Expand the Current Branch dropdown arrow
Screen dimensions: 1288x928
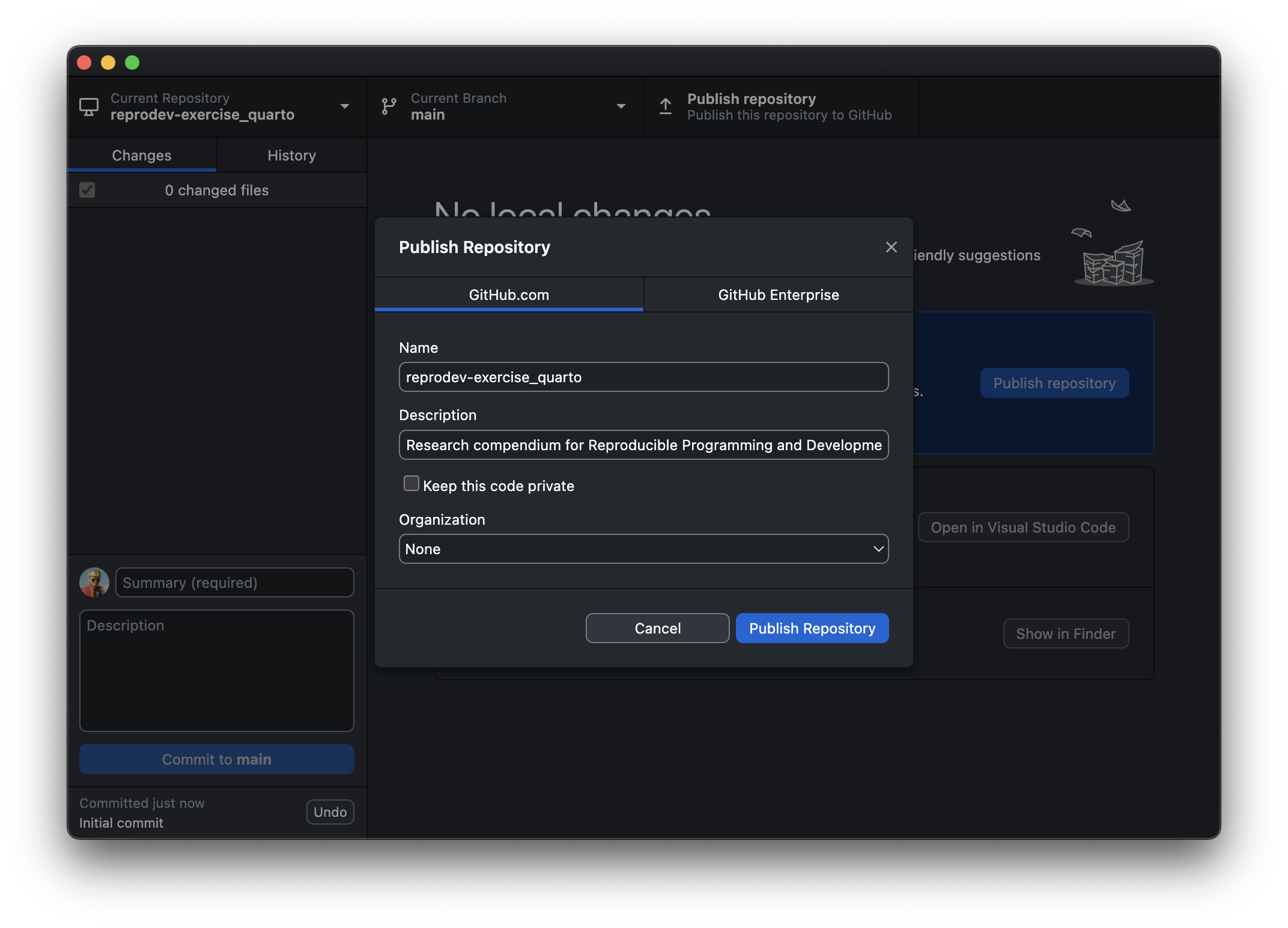[x=621, y=106]
